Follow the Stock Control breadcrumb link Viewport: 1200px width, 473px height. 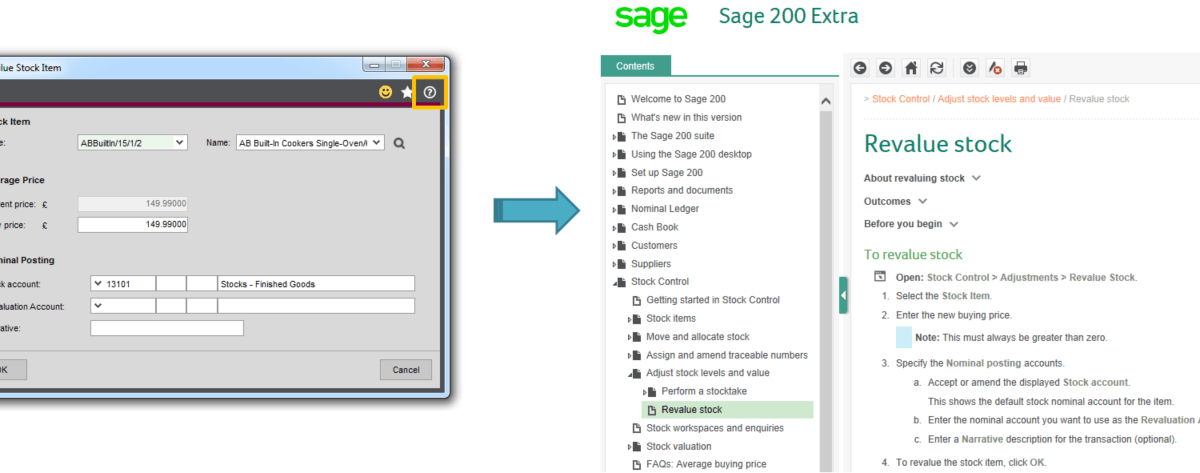click(x=901, y=99)
